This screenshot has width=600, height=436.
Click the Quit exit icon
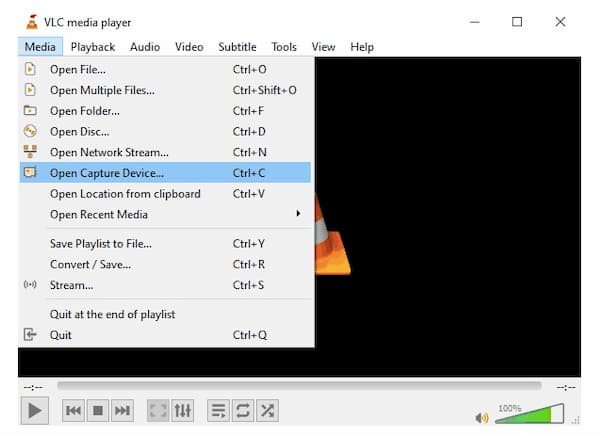[x=30, y=335]
